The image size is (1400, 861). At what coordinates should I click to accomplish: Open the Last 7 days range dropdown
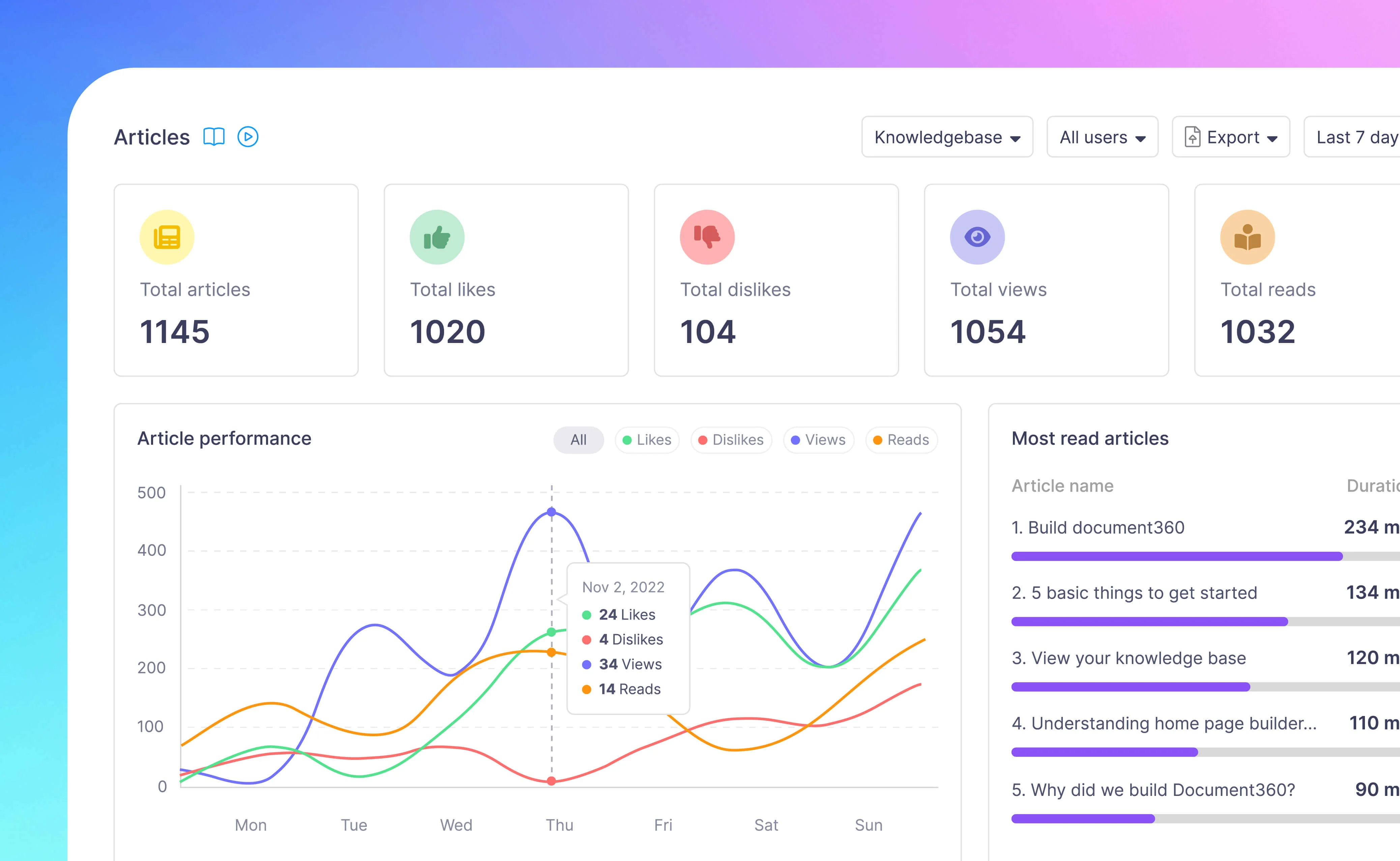(1352, 137)
